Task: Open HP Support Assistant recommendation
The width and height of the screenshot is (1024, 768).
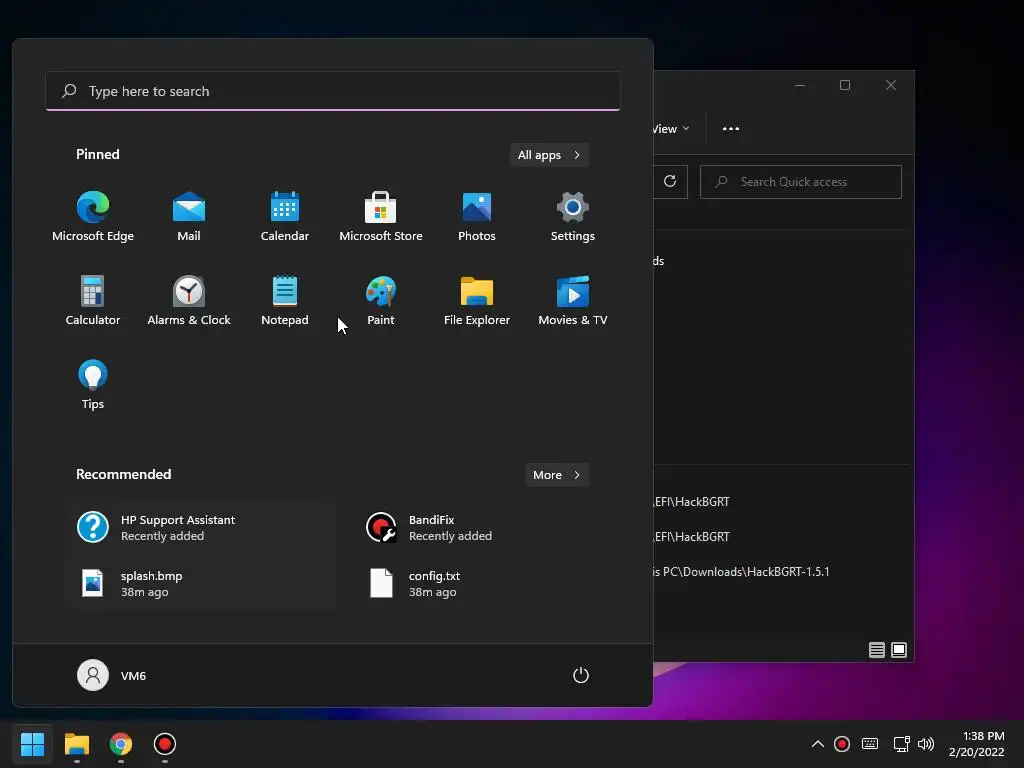Action: pos(199,528)
